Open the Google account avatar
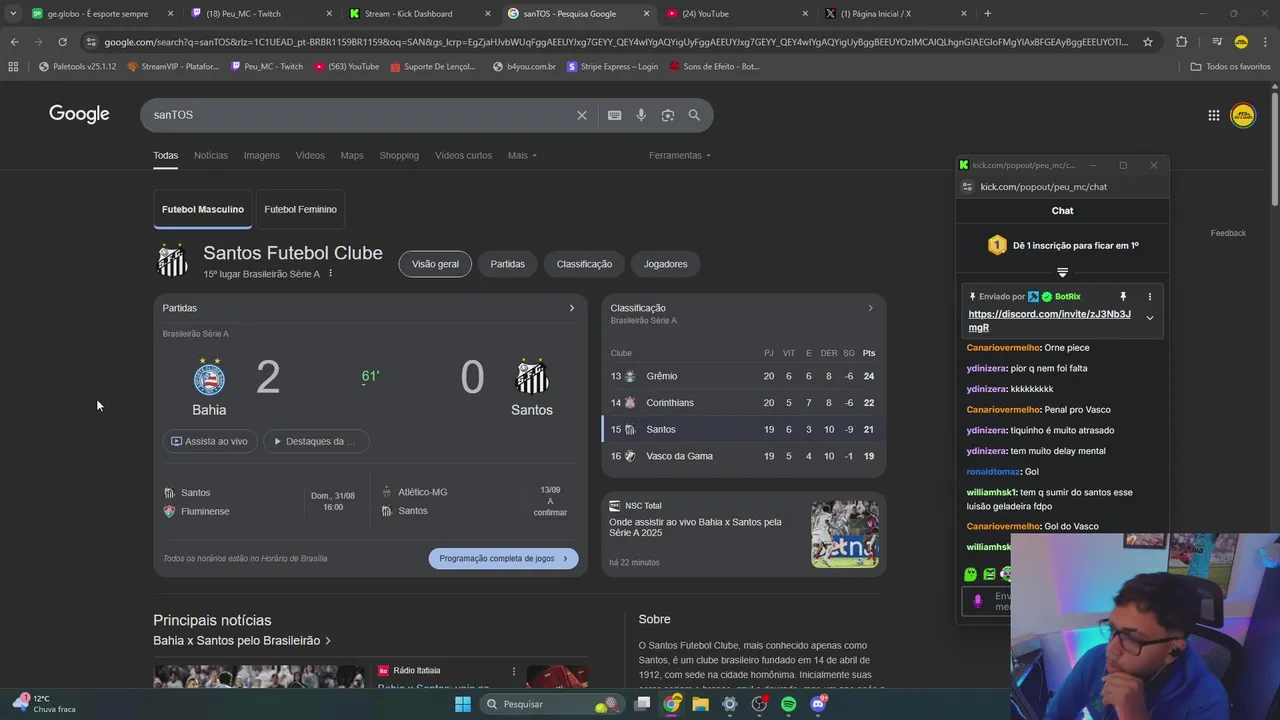 [x=1242, y=115]
